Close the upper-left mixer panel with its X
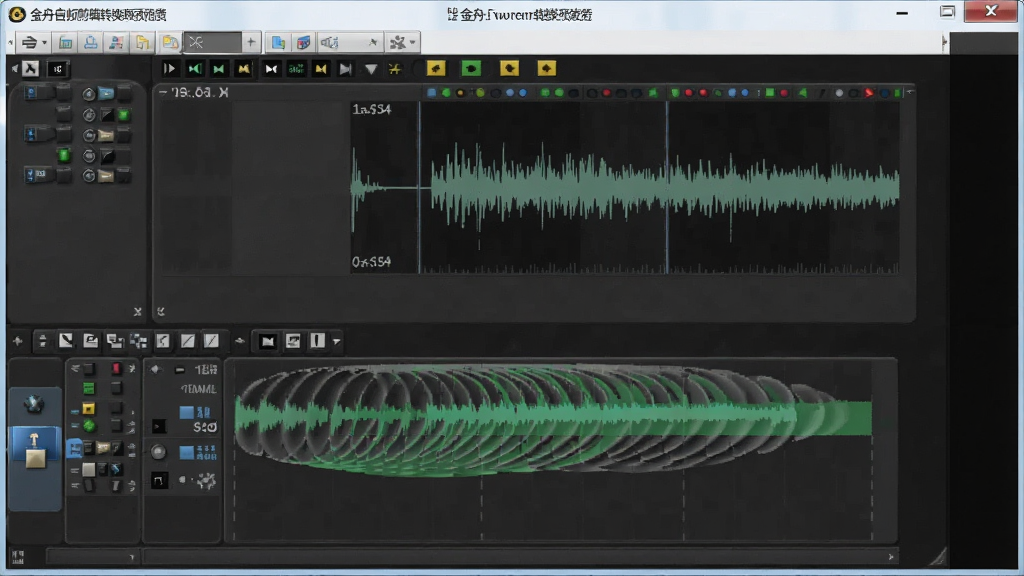This screenshot has width=1024, height=576. pyautogui.click(x=137, y=312)
